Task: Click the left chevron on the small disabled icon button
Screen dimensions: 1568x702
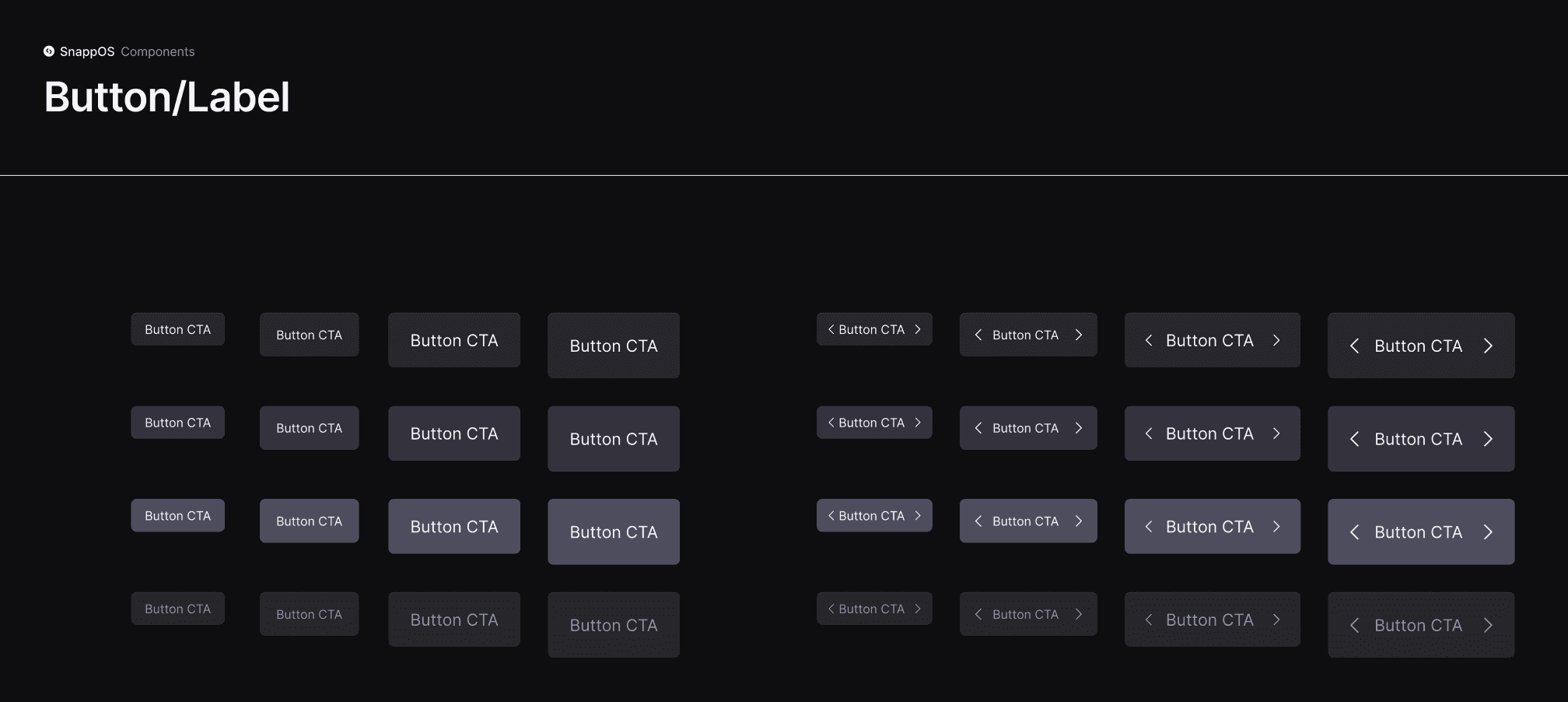Action: point(831,609)
